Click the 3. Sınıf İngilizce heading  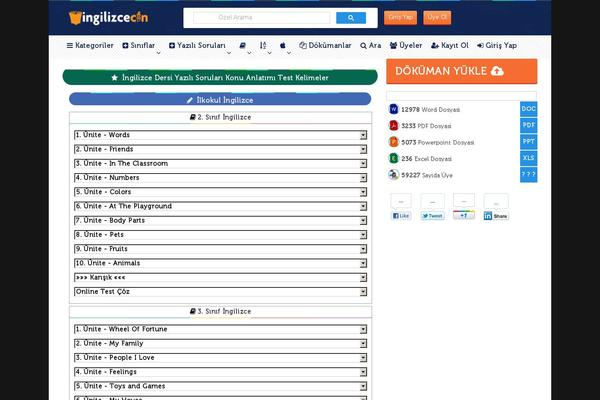pos(220,311)
